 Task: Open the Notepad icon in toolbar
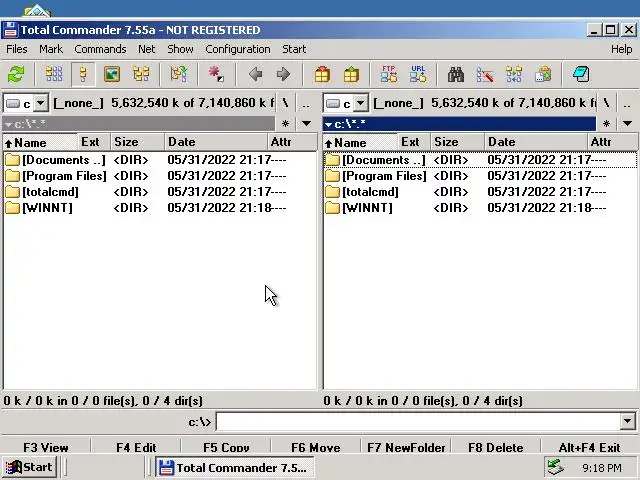[581, 75]
